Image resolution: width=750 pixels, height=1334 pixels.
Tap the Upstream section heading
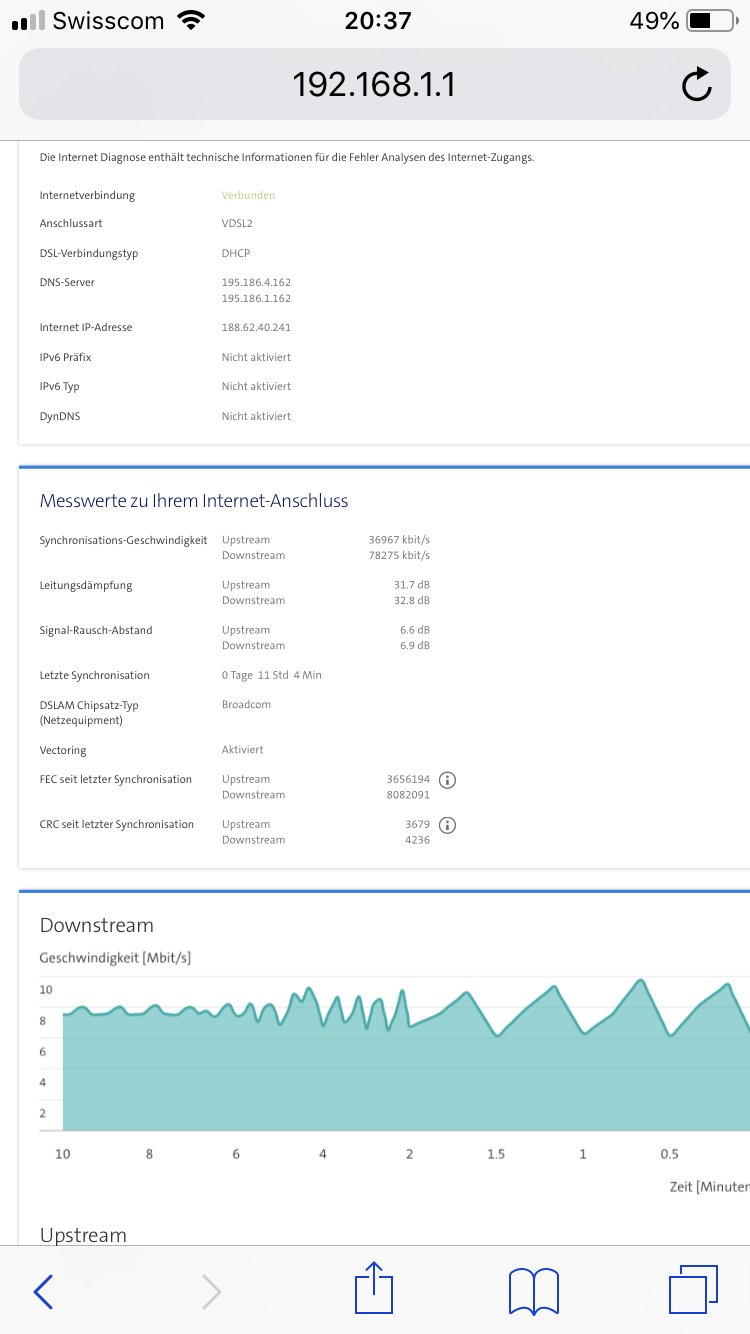point(83,1235)
